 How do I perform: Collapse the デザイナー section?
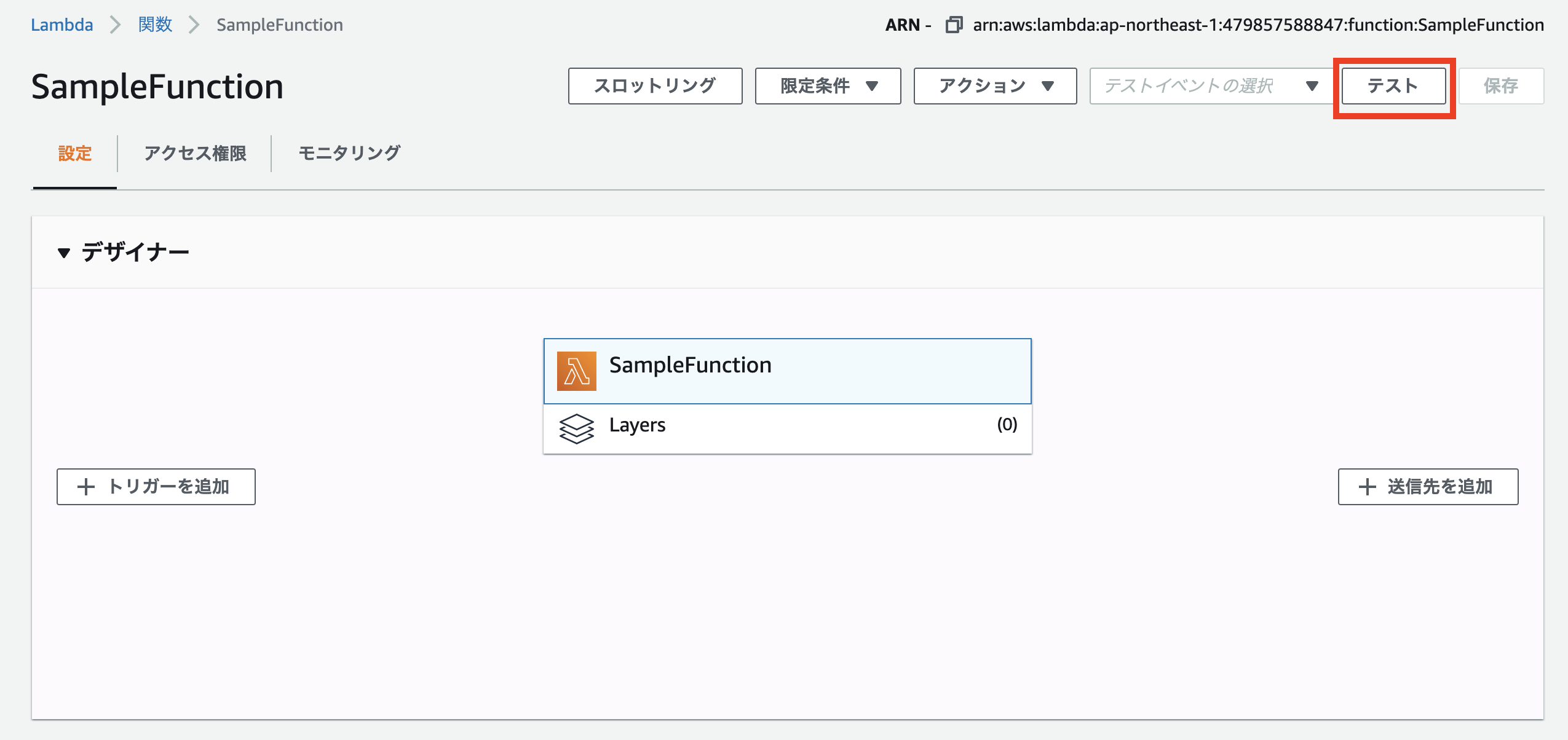[65, 251]
